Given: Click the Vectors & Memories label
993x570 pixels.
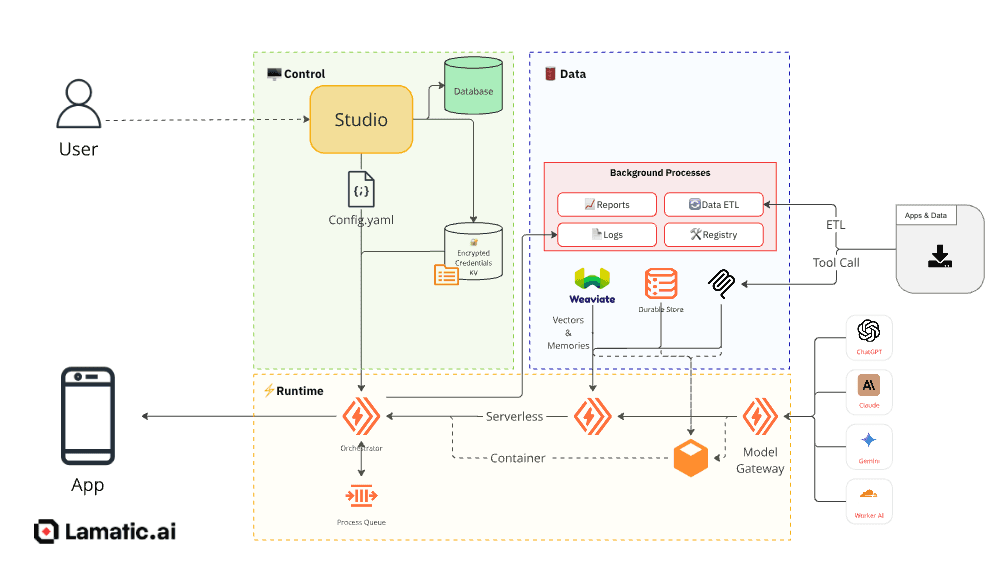Looking at the screenshot, I should tap(568, 332).
